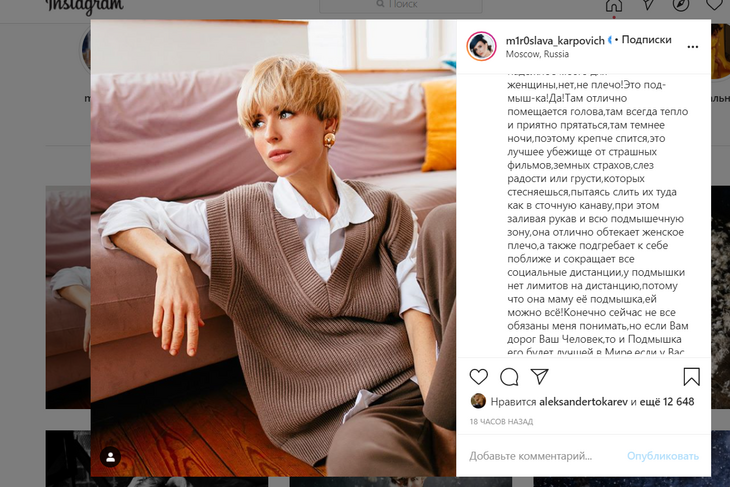Like the post with the heart icon
This screenshot has height=487, width=730.
(x=478, y=376)
